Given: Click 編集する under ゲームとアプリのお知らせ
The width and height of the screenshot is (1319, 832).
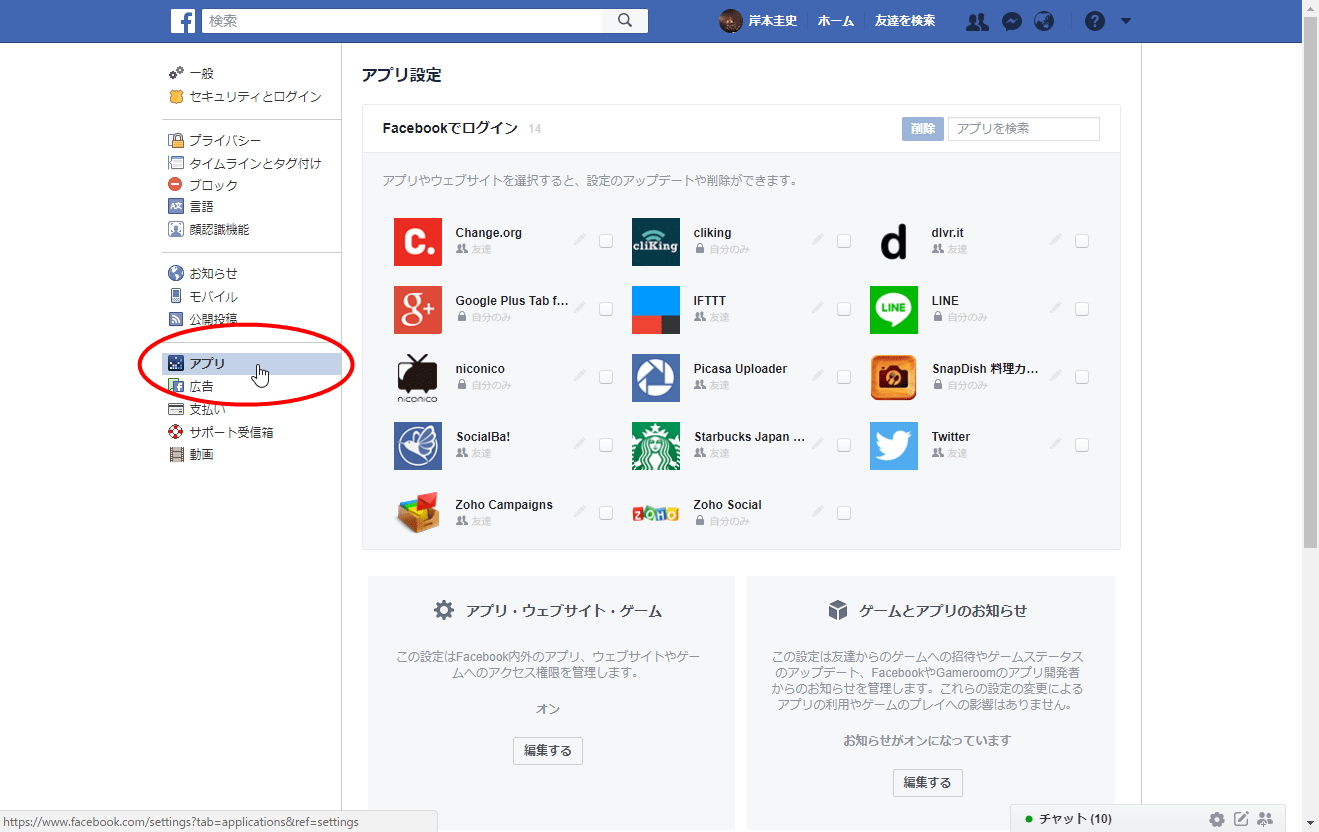Looking at the screenshot, I should (928, 783).
